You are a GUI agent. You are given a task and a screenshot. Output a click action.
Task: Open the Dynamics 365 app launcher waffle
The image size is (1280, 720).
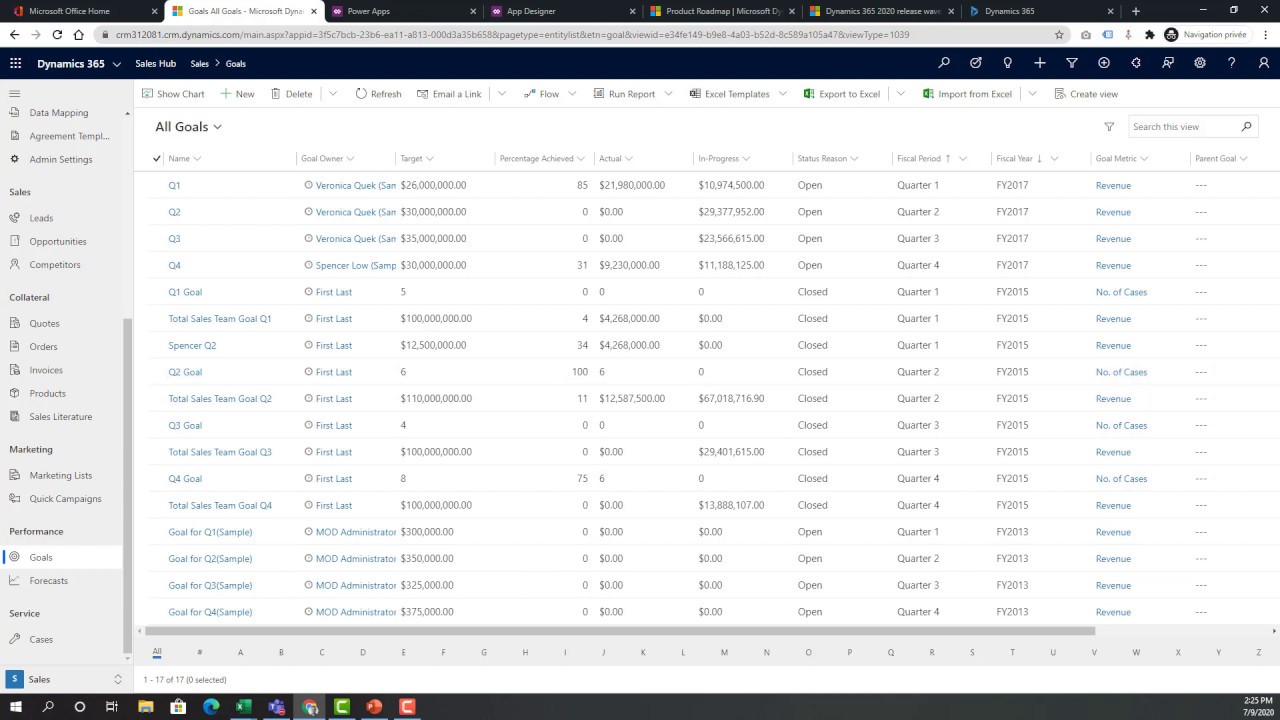tap(15, 63)
